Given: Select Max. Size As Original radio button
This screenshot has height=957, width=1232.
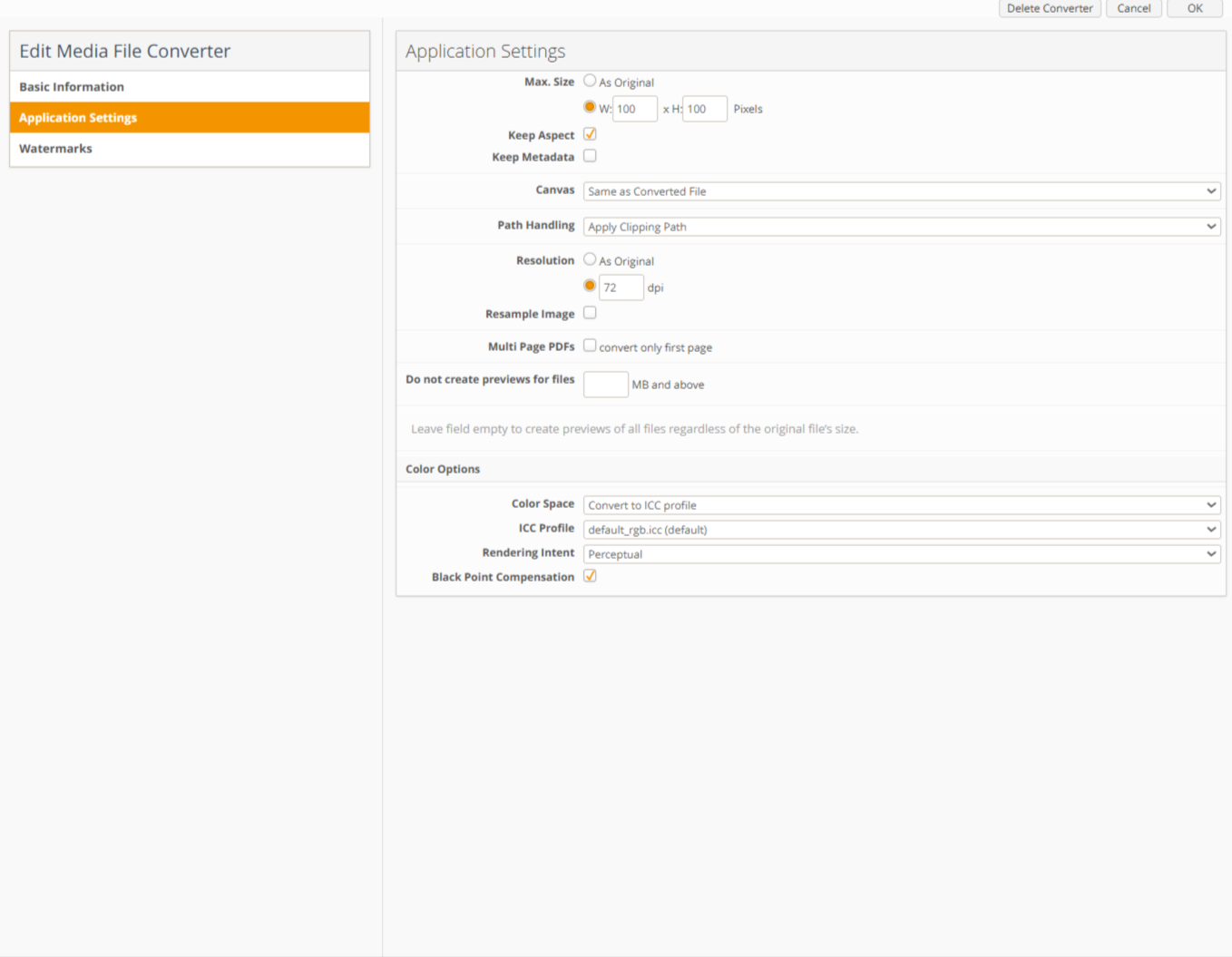Looking at the screenshot, I should tap(590, 81).
